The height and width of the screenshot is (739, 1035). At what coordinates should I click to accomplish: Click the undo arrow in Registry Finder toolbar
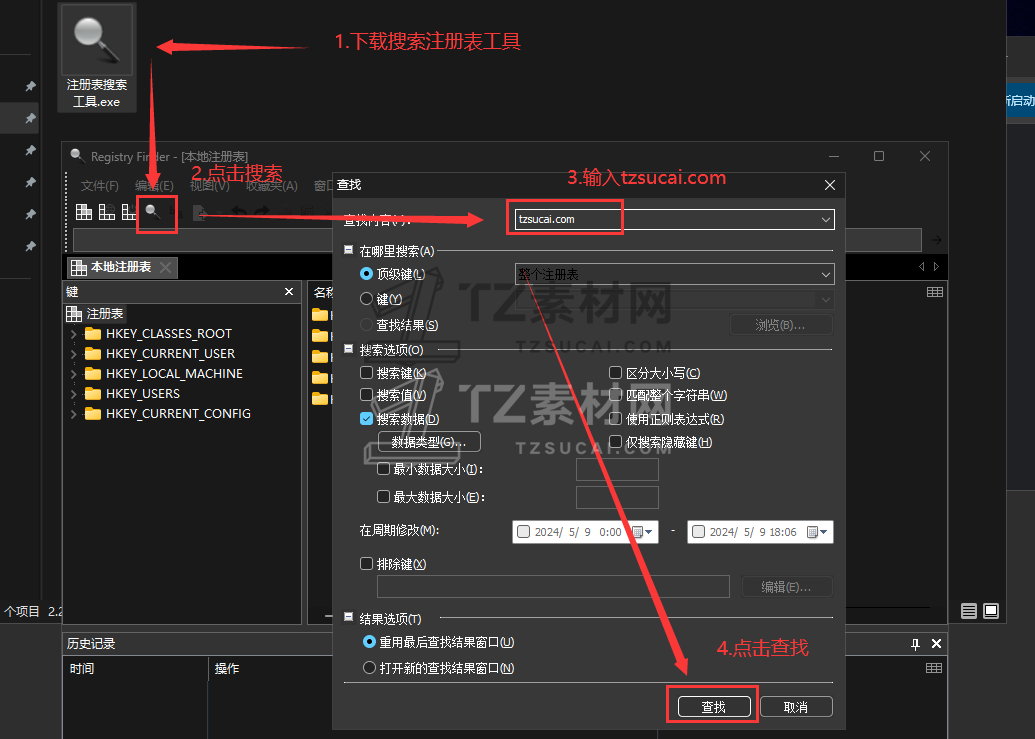239,212
